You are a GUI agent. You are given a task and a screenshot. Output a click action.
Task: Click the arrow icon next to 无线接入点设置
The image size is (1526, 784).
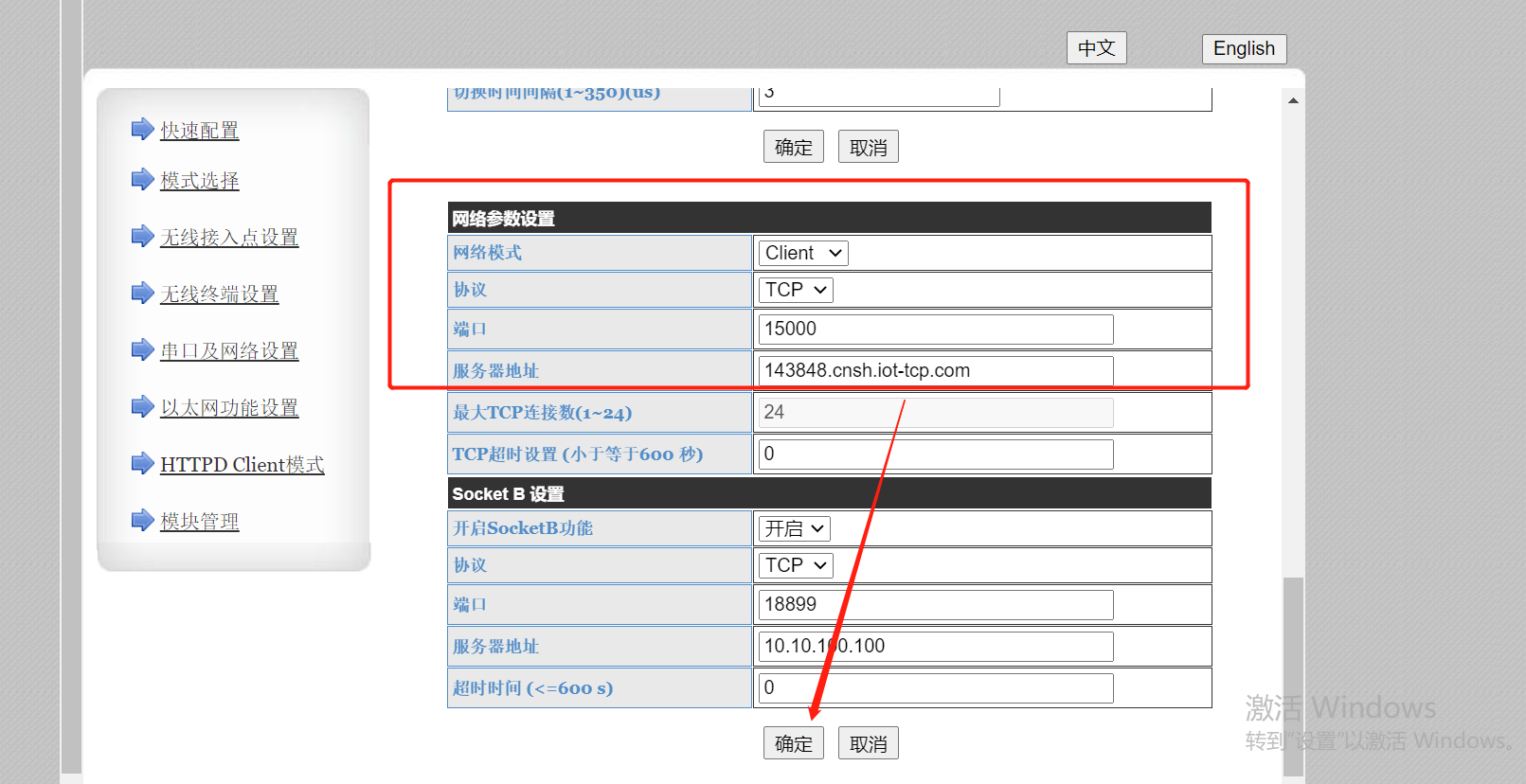142,236
